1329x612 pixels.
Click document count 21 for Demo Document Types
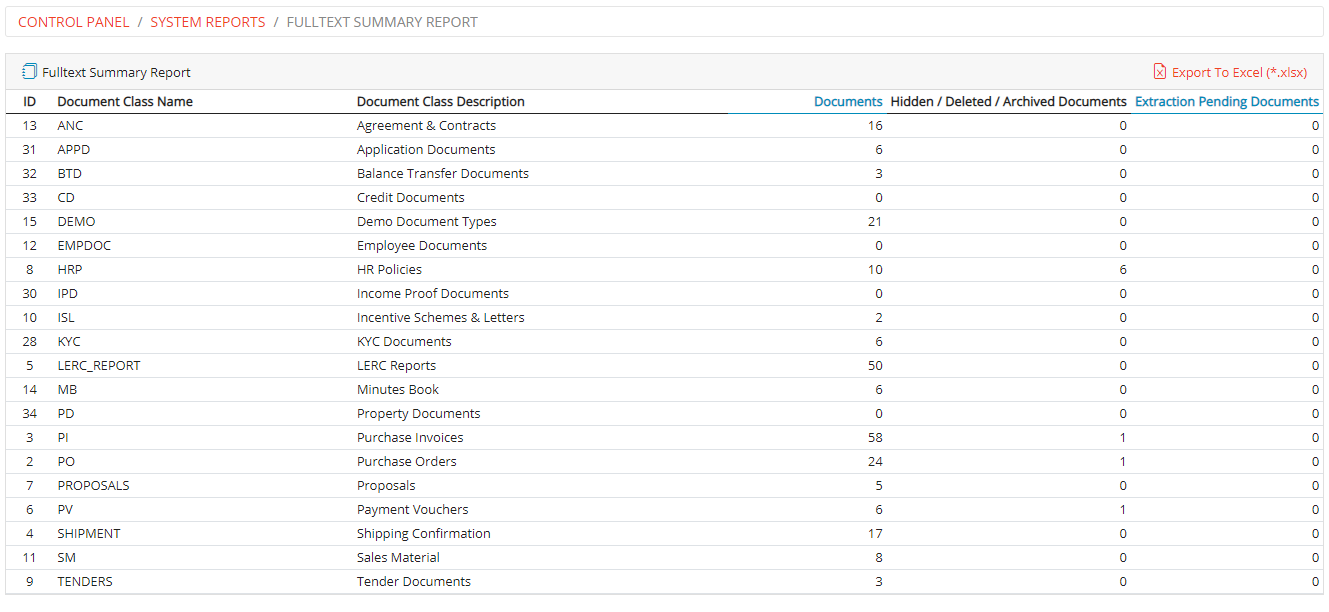(x=875, y=222)
